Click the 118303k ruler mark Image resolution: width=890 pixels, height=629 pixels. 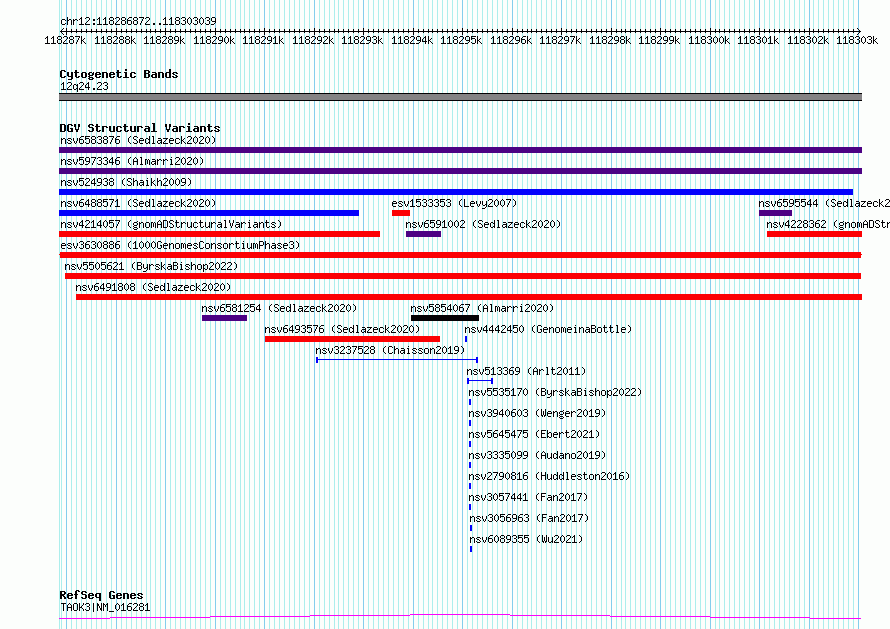pyautogui.click(x=857, y=40)
